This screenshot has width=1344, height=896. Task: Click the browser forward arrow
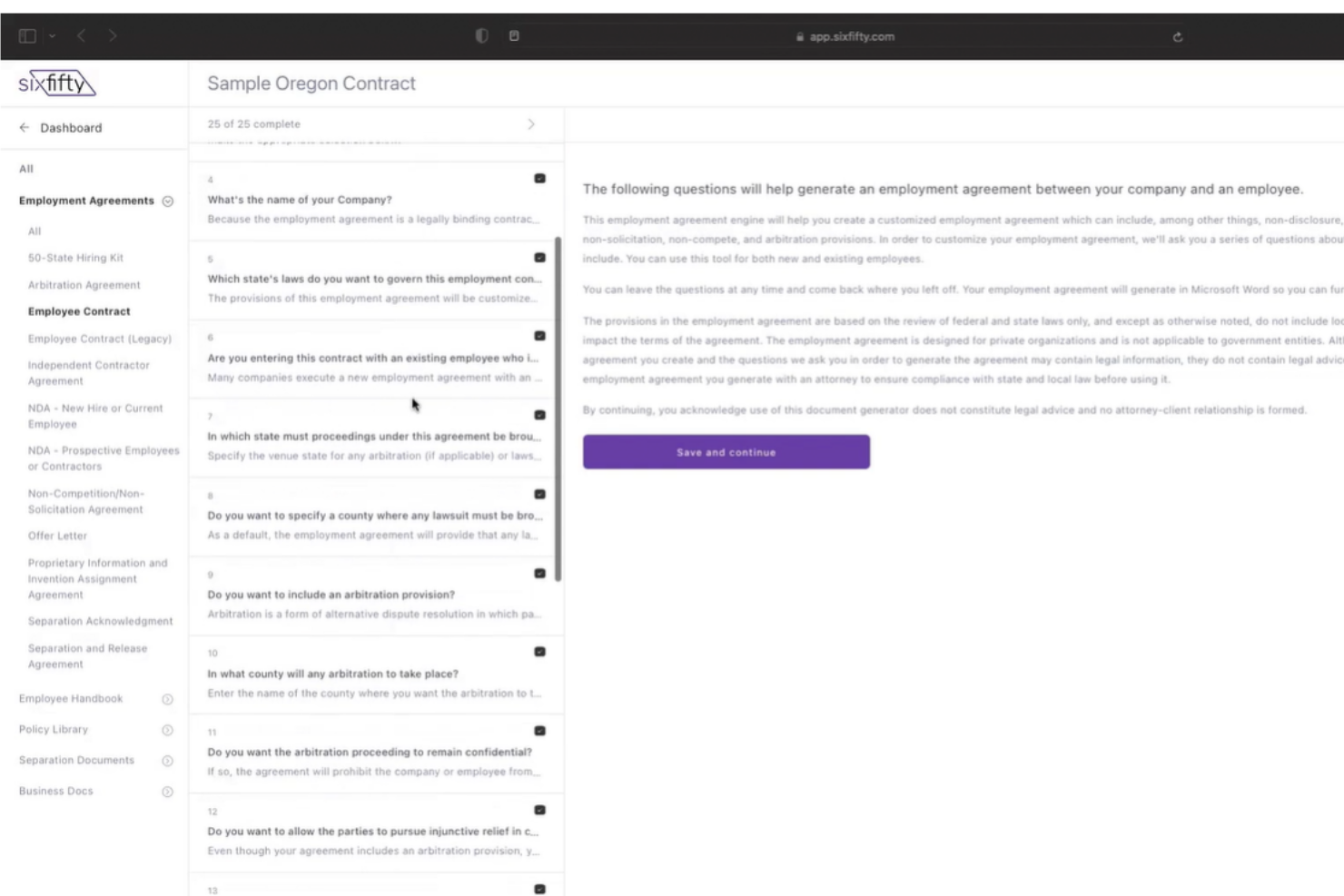pyautogui.click(x=113, y=36)
